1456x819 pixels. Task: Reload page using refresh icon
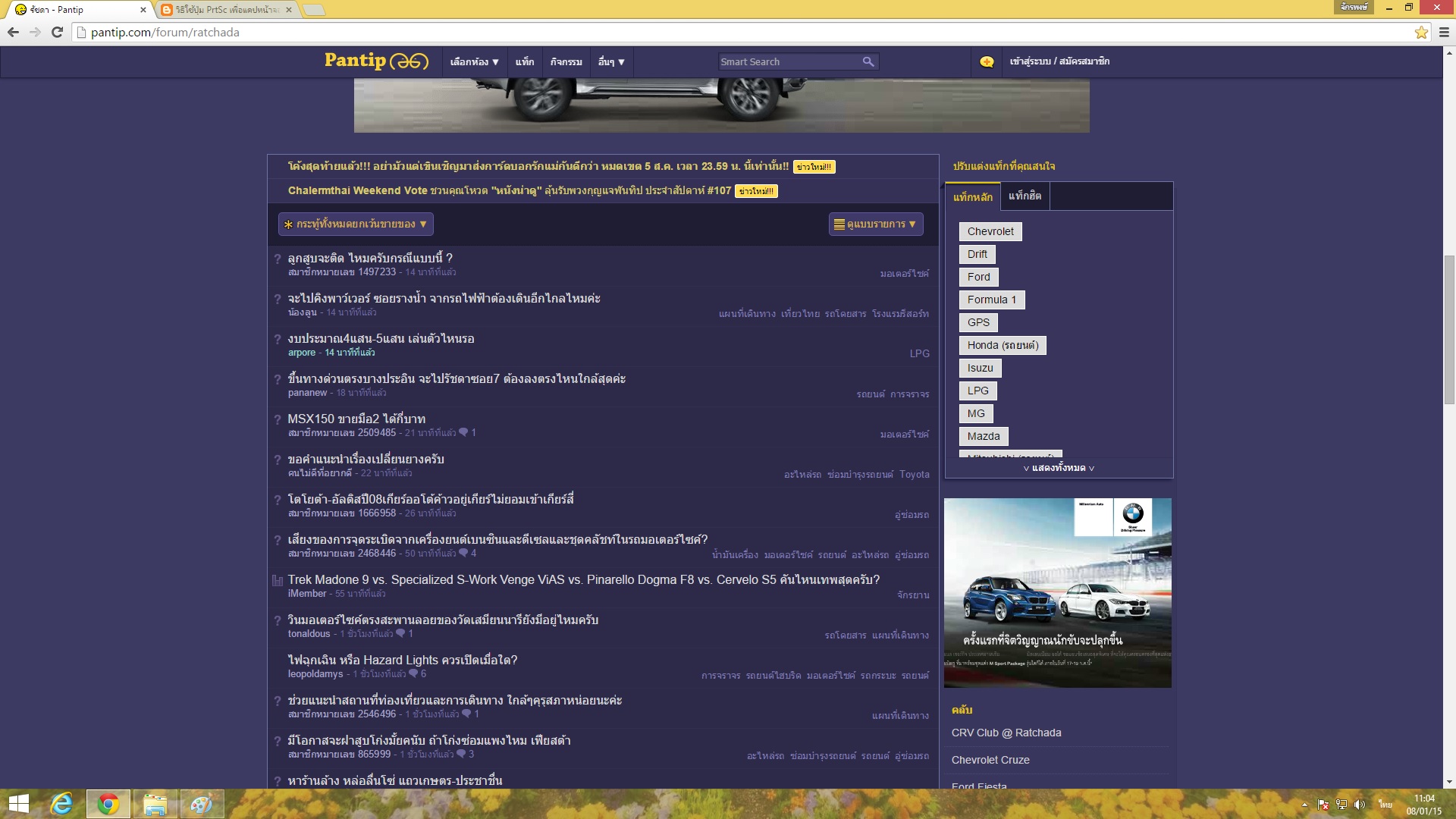pyautogui.click(x=57, y=32)
